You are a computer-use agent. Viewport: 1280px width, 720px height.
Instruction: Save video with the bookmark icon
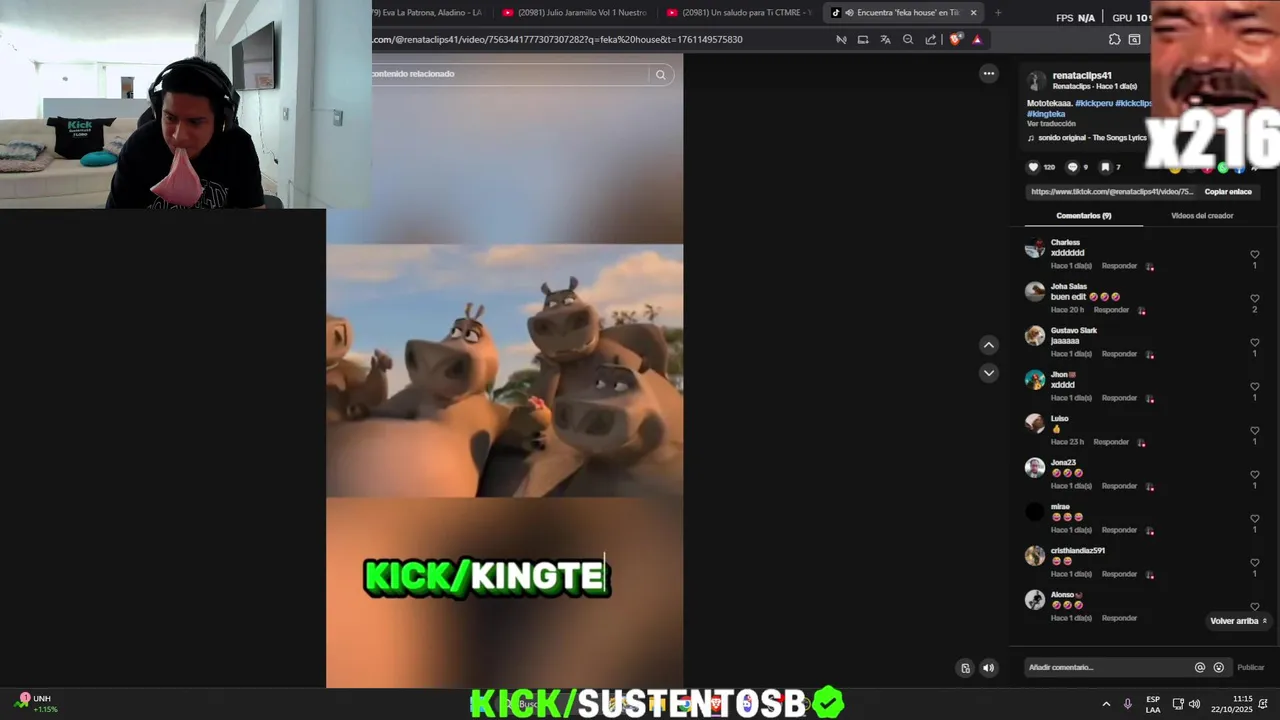[1105, 167]
